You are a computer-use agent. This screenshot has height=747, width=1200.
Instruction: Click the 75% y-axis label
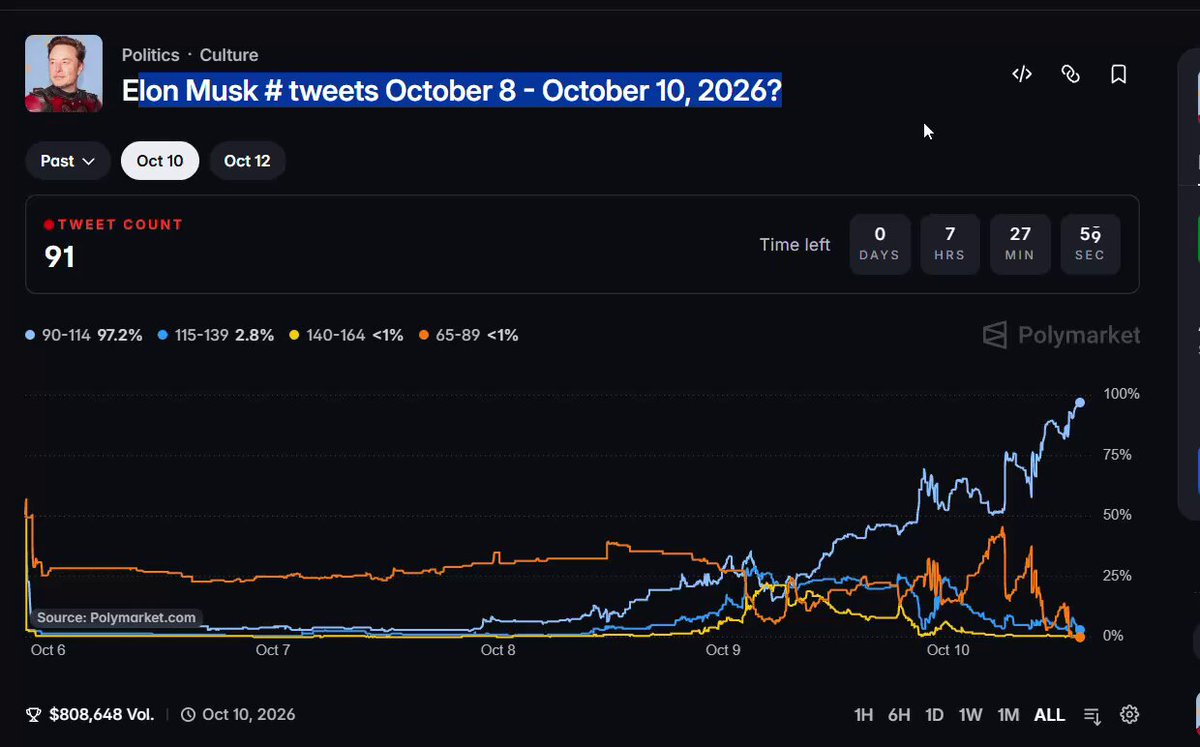click(1115, 455)
